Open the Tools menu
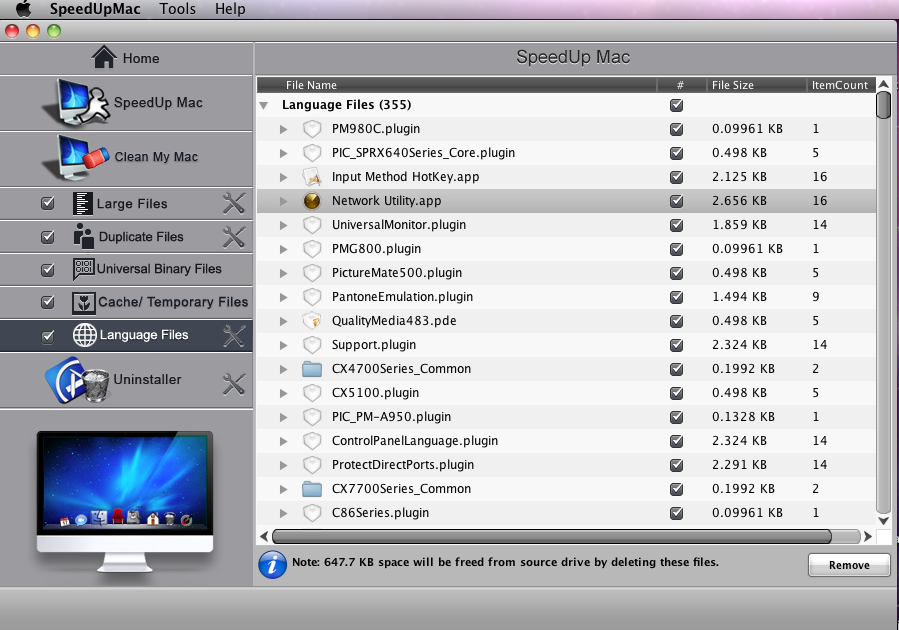The height and width of the screenshot is (630, 899). pos(178,9)
